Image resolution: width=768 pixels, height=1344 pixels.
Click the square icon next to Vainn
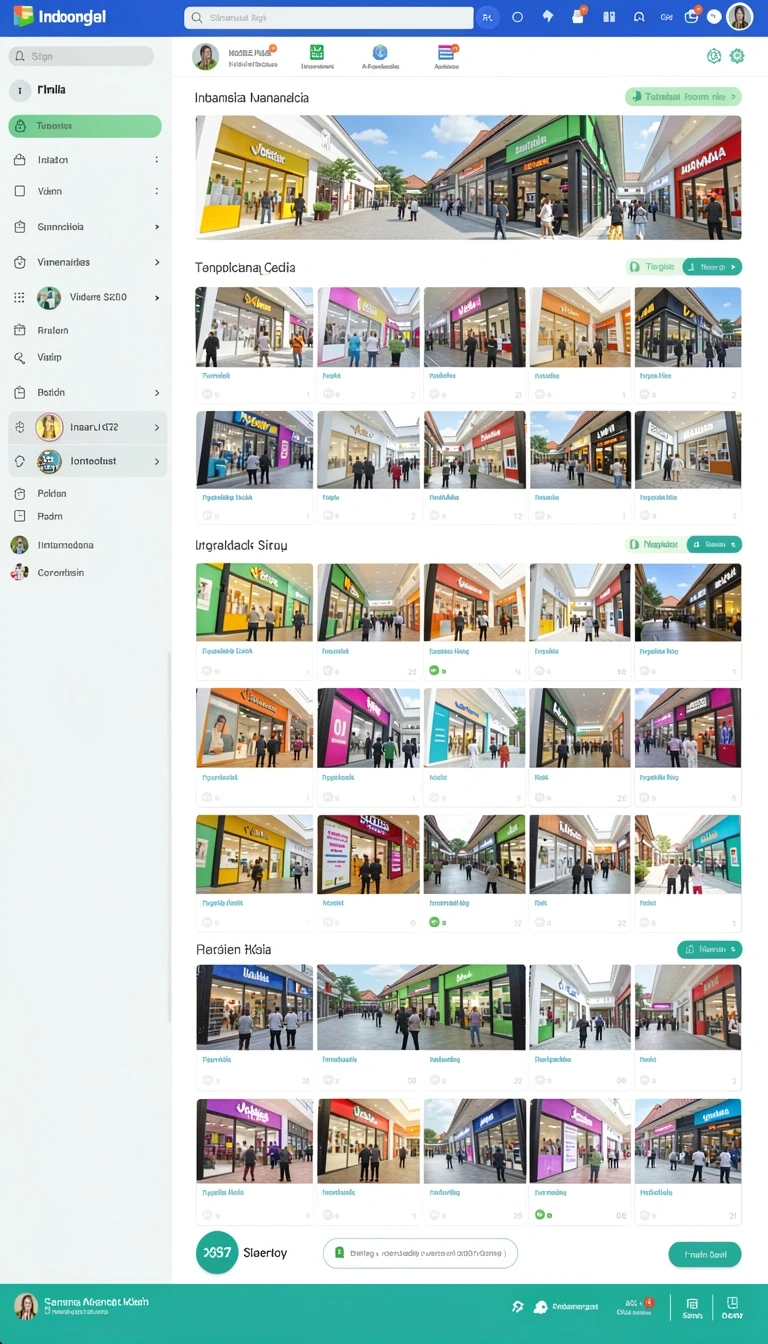click(19, 191)
